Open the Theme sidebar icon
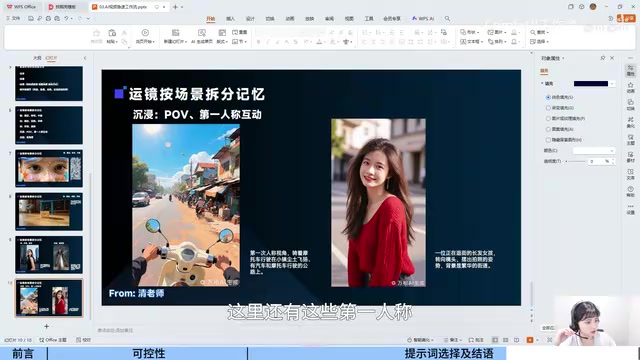The image size is (640, 360). [x=631, y=140]
